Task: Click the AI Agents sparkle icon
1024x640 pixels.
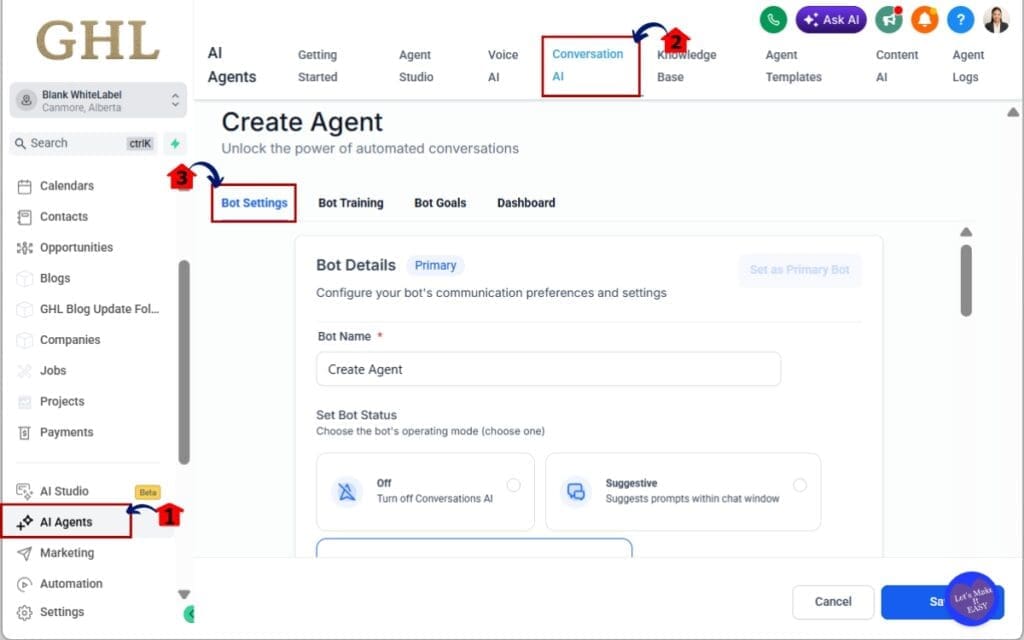Action: [24, 522]
